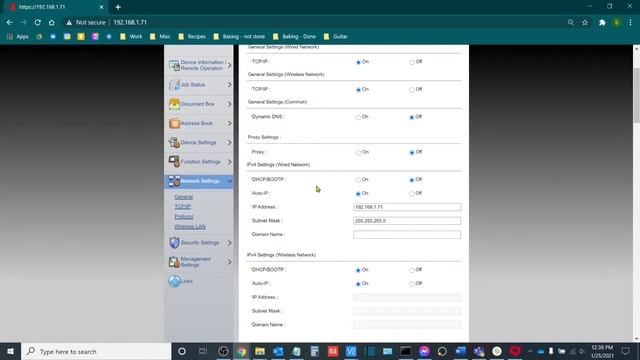Expand the Address Book chevron
Image resolution: width=640 pixels, height=360 pixels.
point(229,123)
